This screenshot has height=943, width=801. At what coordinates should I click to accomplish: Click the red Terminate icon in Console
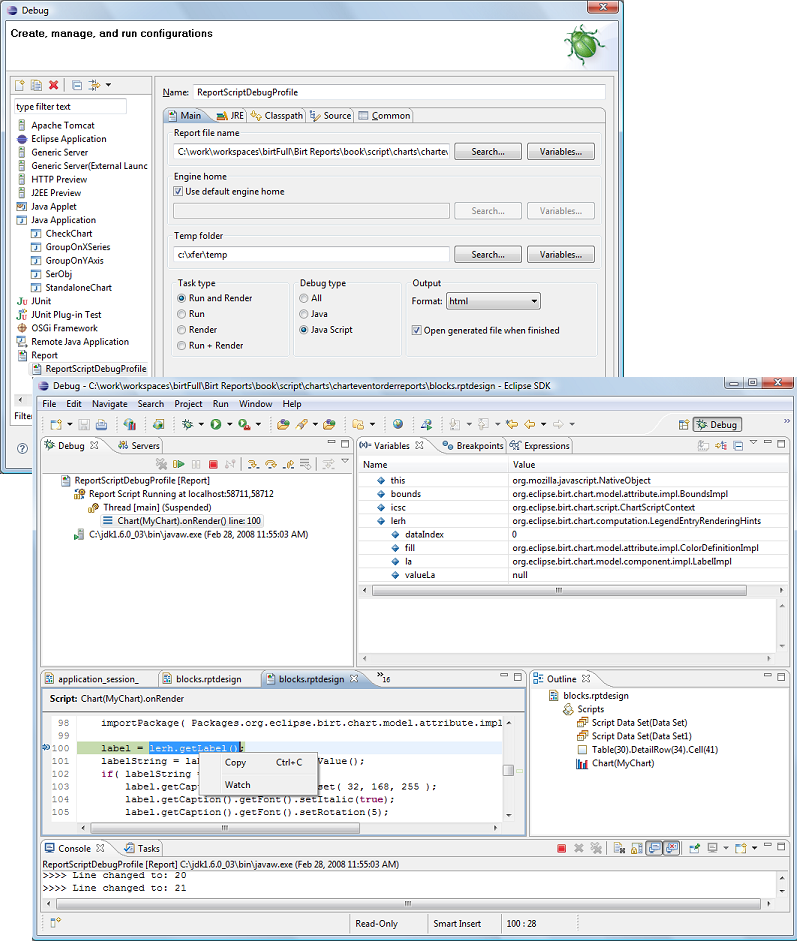[561, 848]
